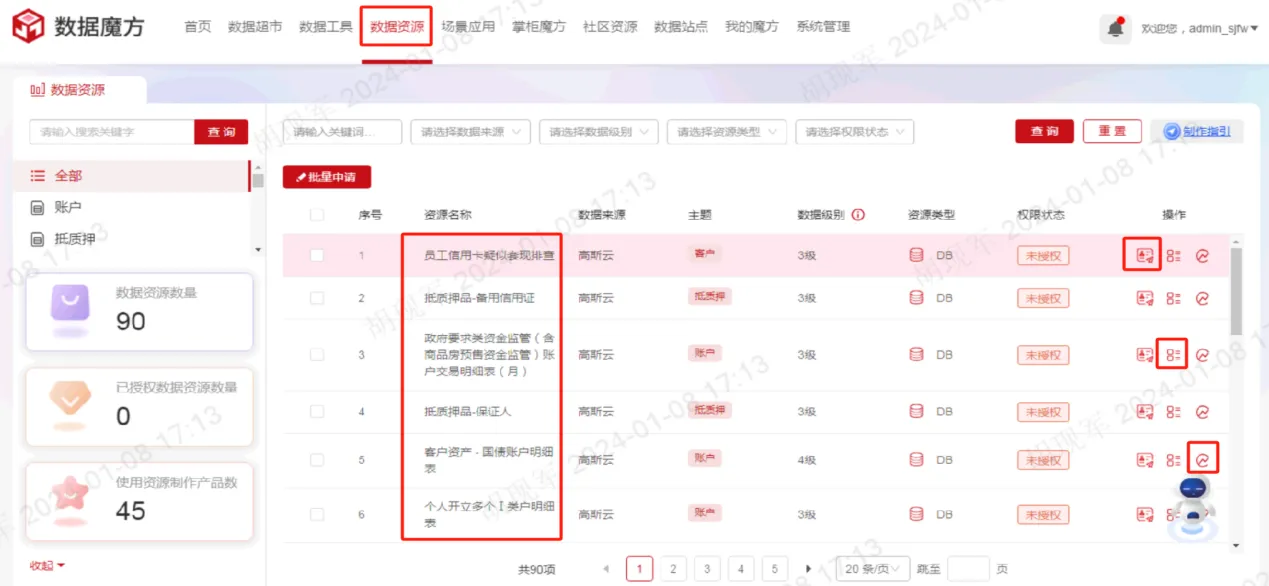1269x586 pixels.
Task: Click the red 查询 button beside the filters
Action: [1044, 132]
